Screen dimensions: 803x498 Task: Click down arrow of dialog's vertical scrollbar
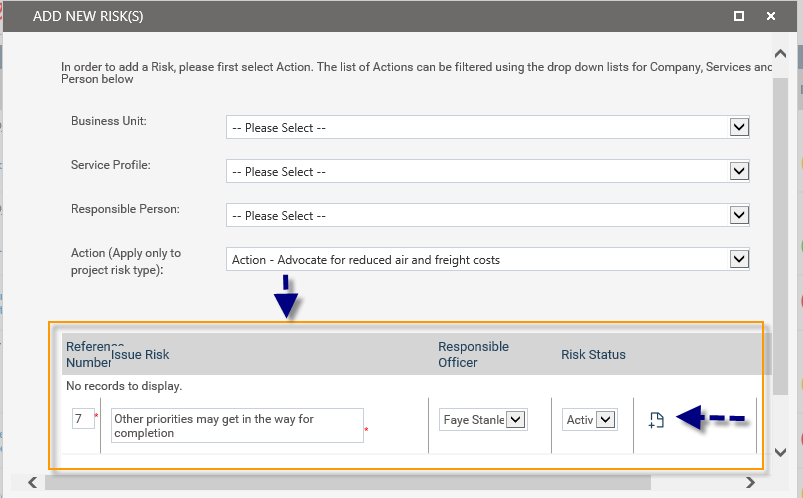[781, 453]
